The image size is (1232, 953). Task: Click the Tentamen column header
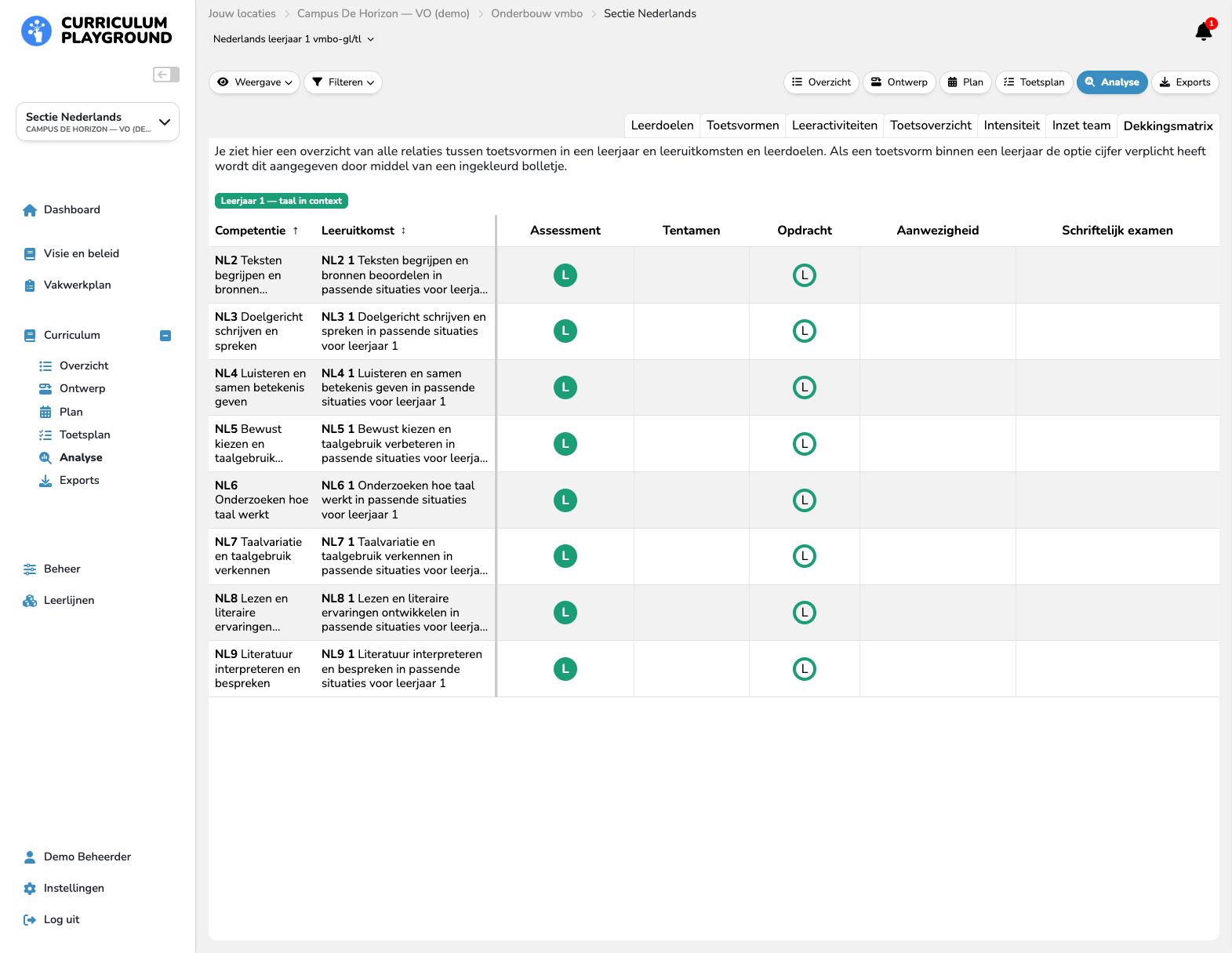(691, 231)
